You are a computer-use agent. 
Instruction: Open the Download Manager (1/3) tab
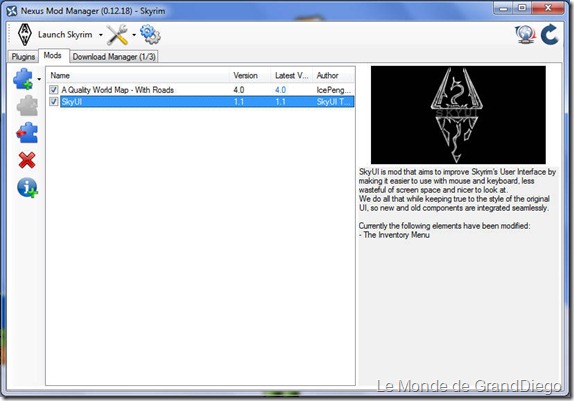114,56
